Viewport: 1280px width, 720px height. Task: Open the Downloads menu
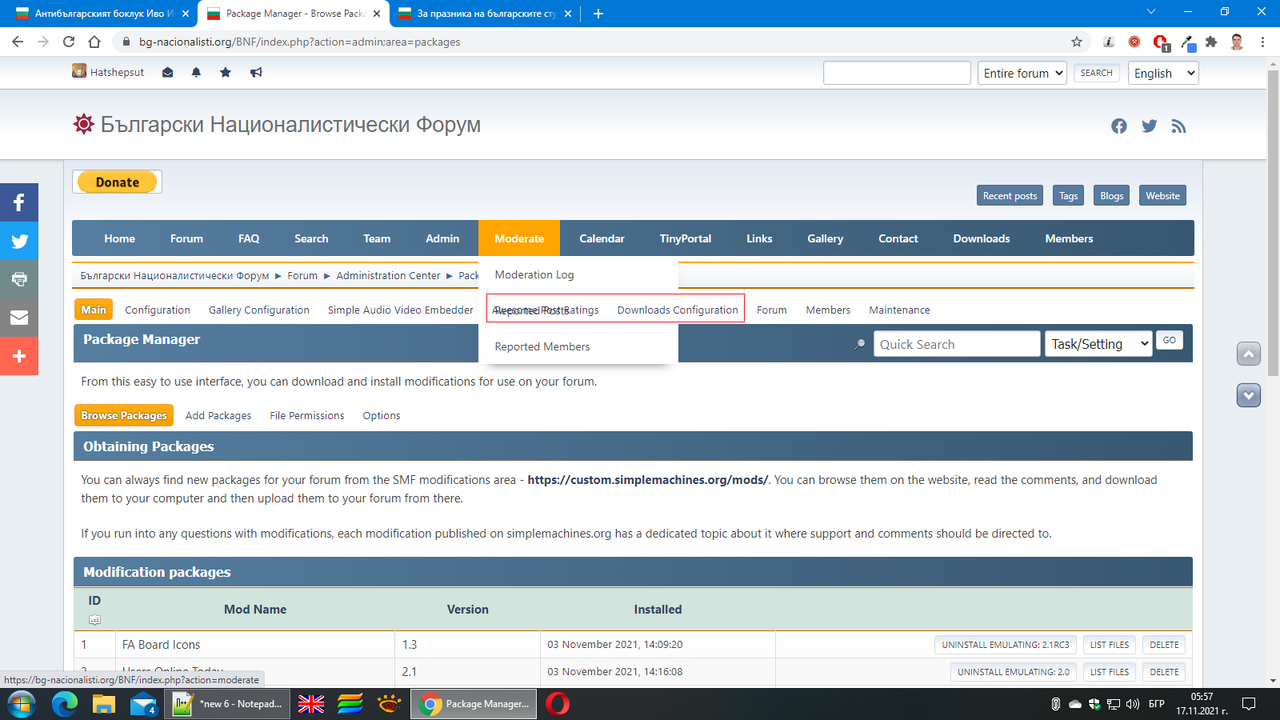pos(981,238)
